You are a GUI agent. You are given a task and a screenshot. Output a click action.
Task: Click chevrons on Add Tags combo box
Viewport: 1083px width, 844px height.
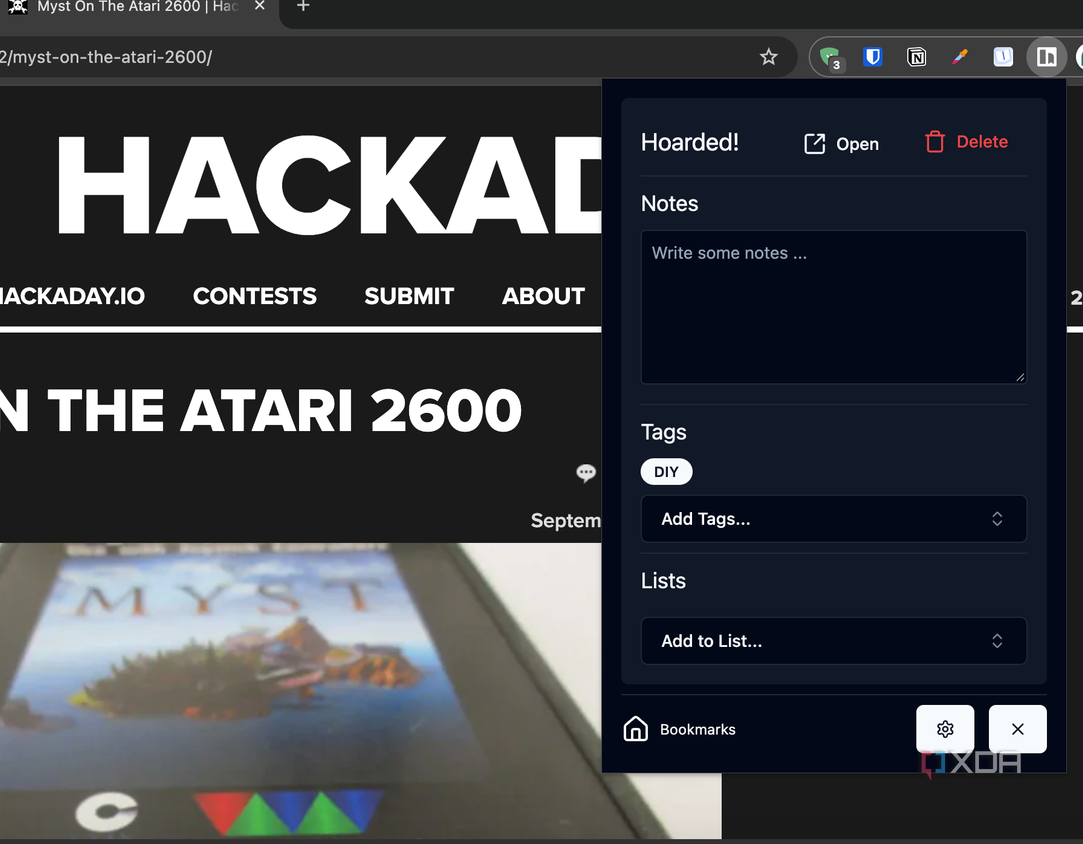997,519
